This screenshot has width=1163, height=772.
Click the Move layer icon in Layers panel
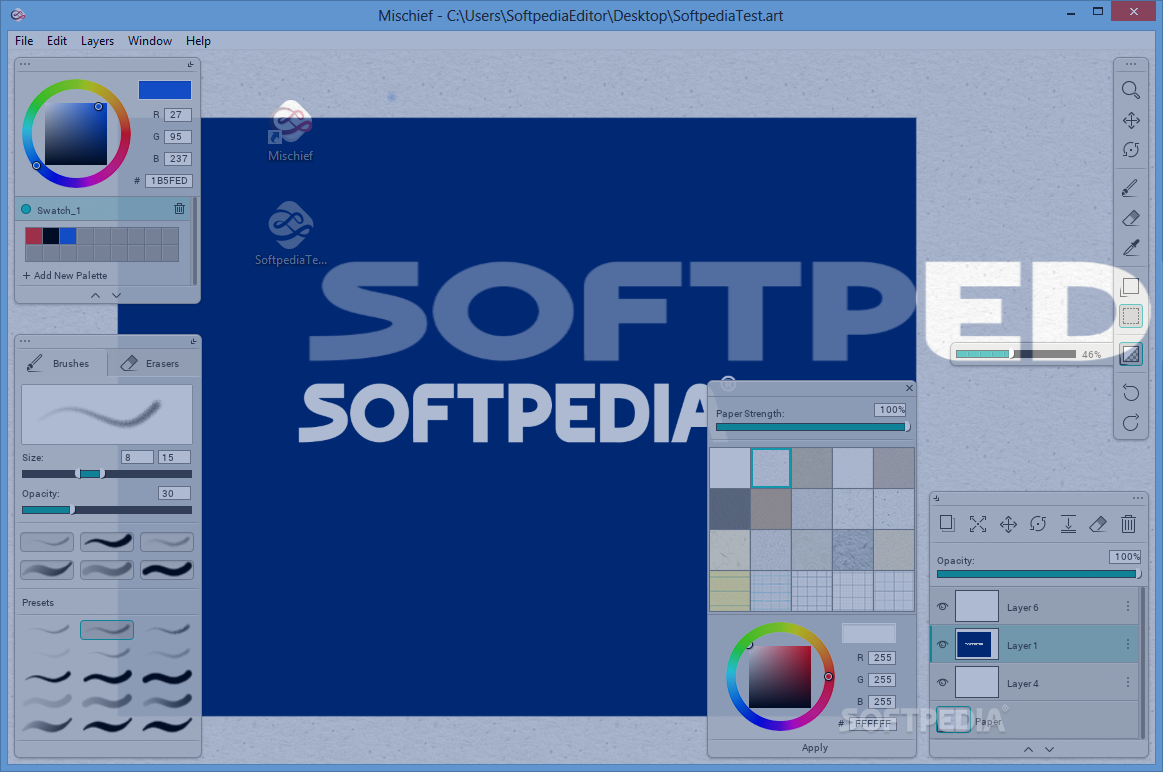coord(1008,524)
